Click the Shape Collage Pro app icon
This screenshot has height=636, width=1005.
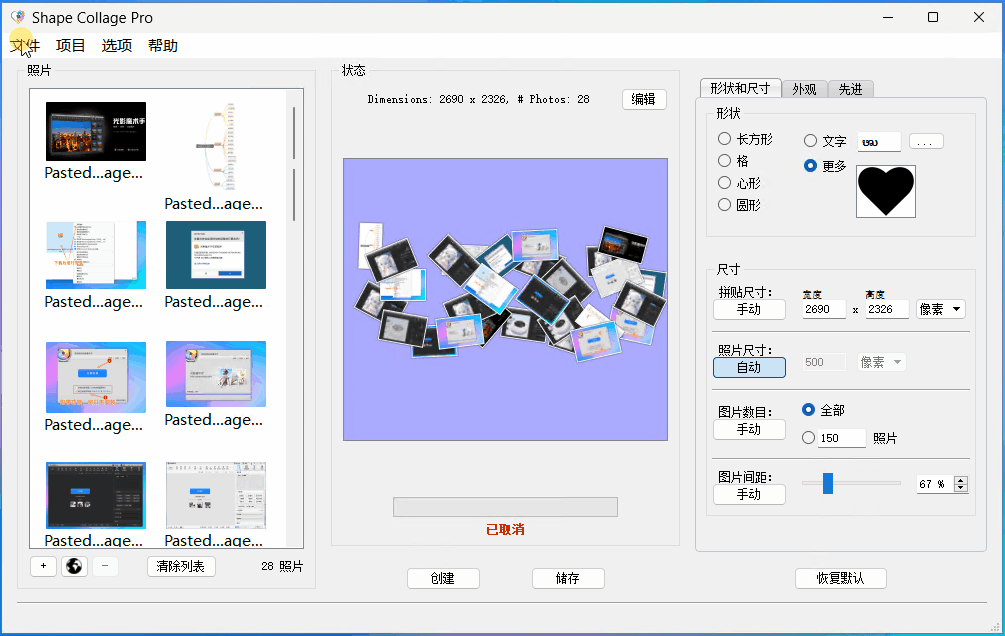[x=18, y=17]
